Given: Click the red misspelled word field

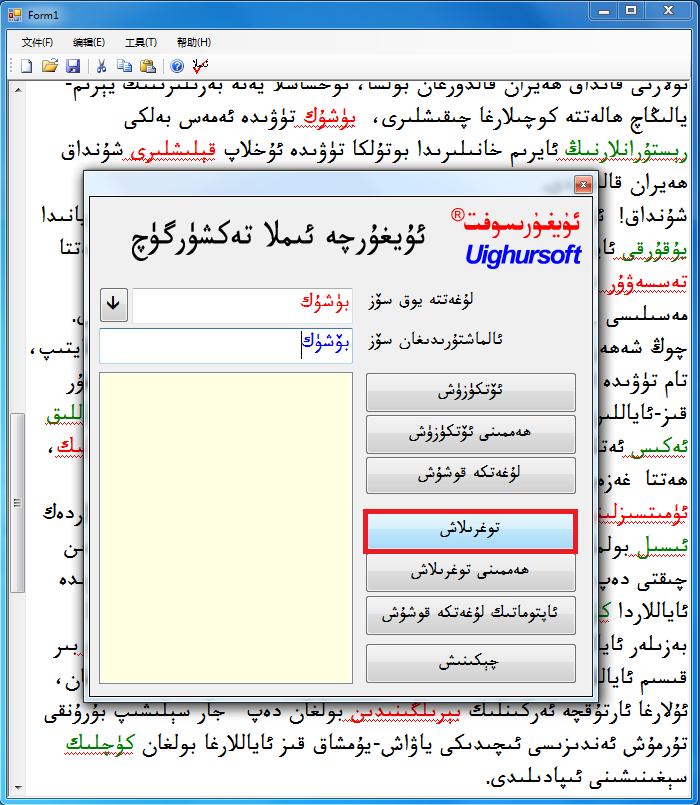Looking at the screenshot, I should coord(242,305).
